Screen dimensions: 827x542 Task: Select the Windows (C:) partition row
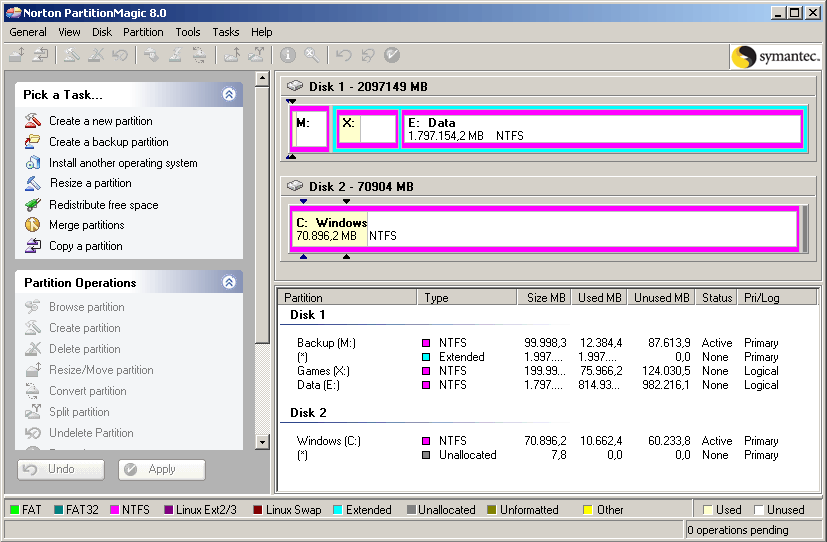(x=537, y=441)
